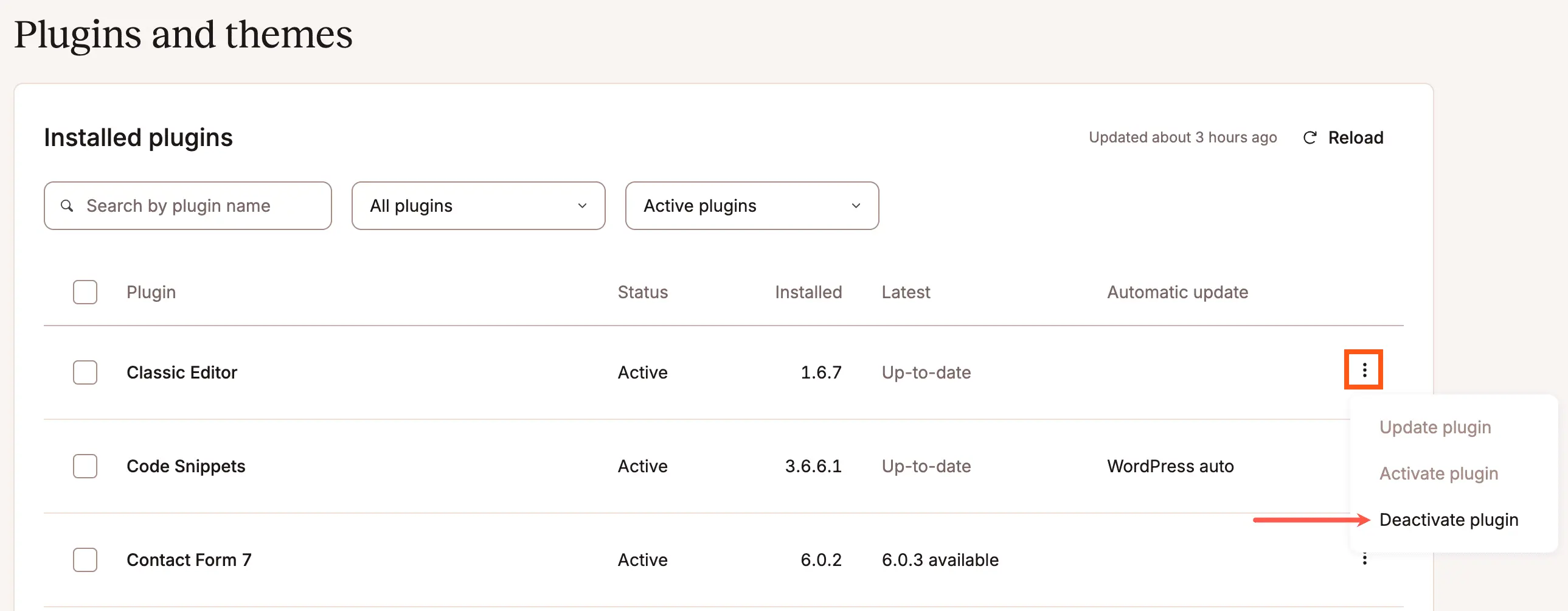The height and width of the screenshot is (611, 1568).
Task: Open the All plugins dropdown
Action: (479, 206)
